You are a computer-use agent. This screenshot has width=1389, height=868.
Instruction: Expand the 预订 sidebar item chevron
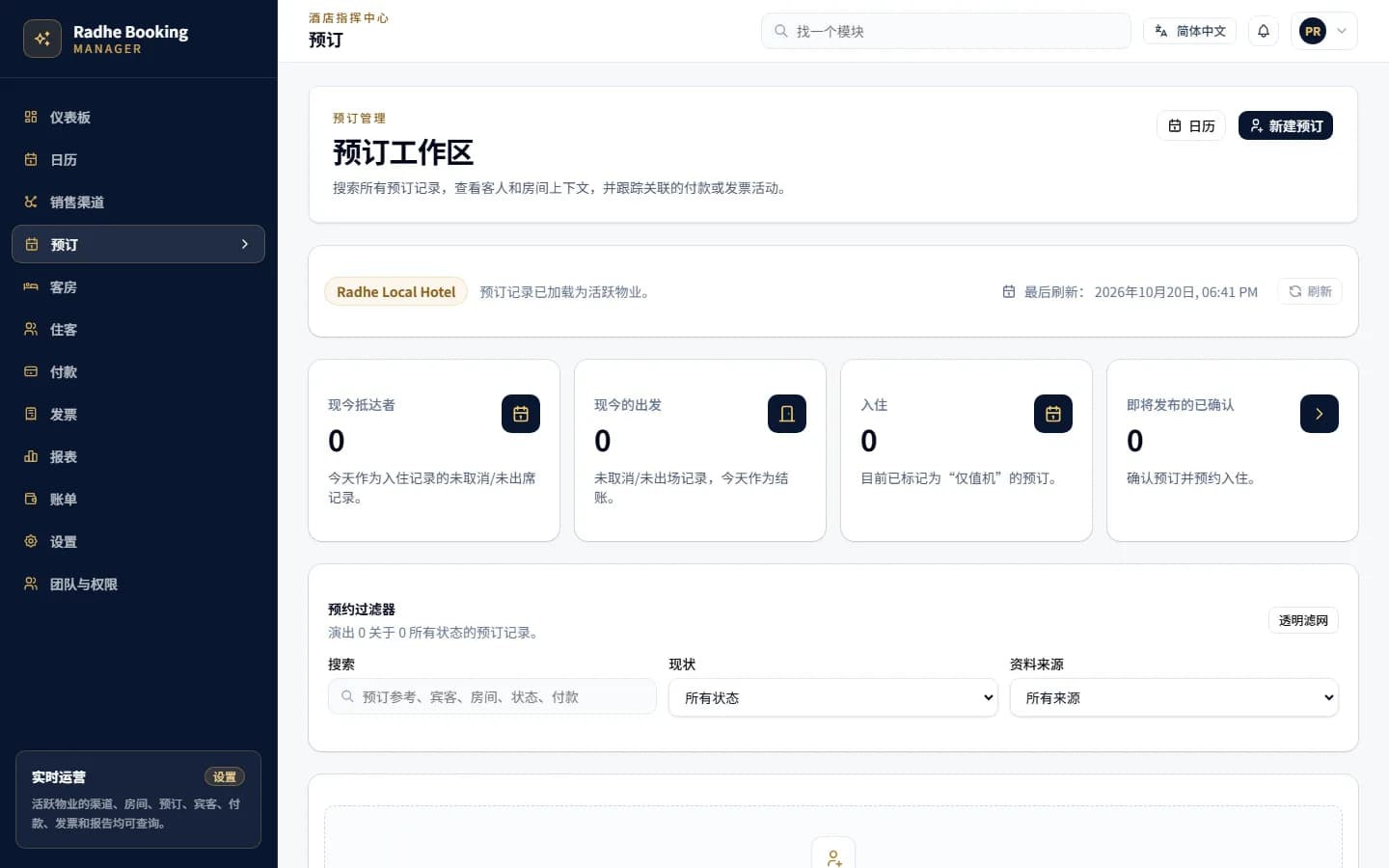click(245, 244)
